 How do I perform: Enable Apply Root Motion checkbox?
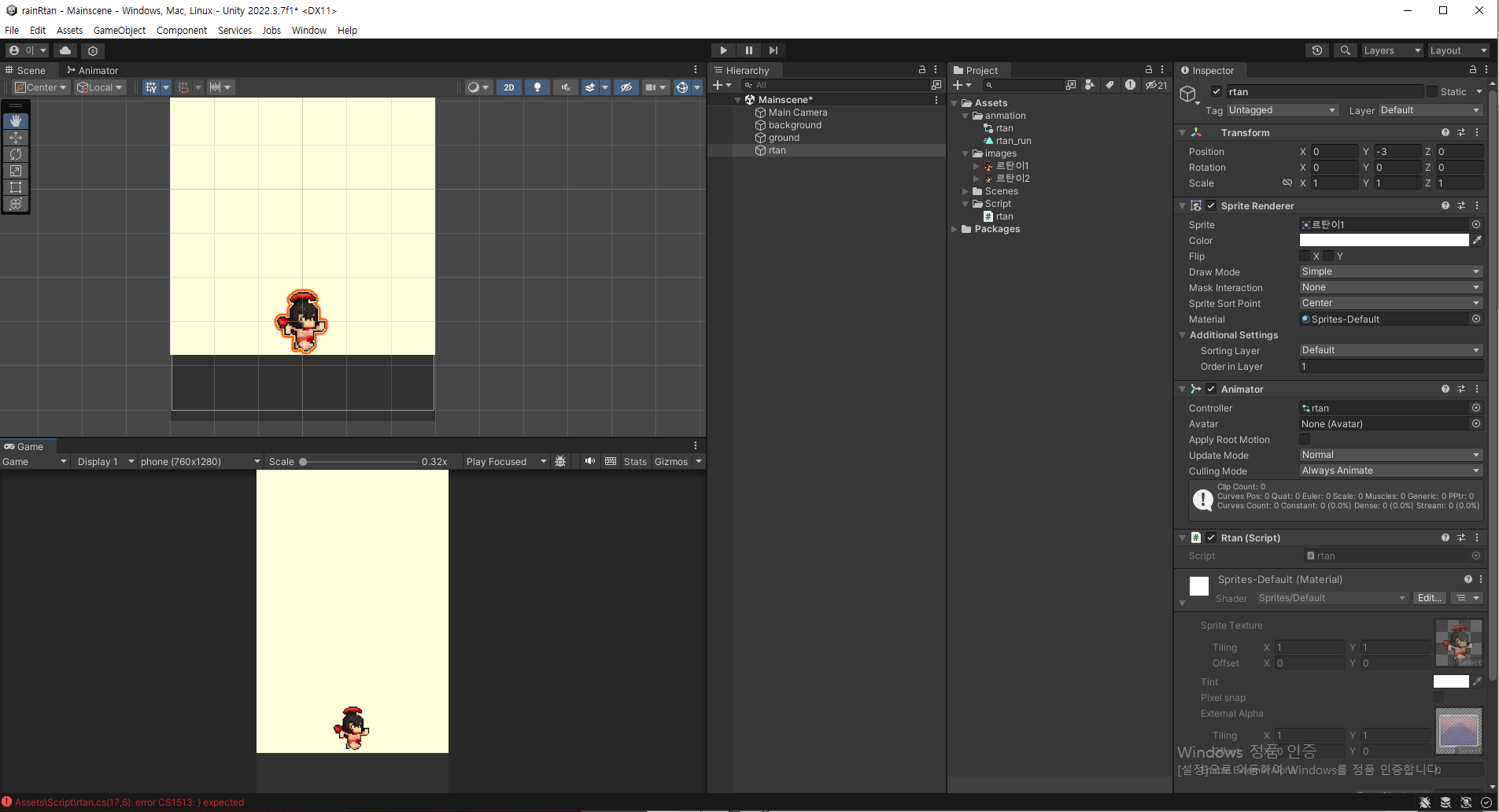click(x=1305, y=440)
